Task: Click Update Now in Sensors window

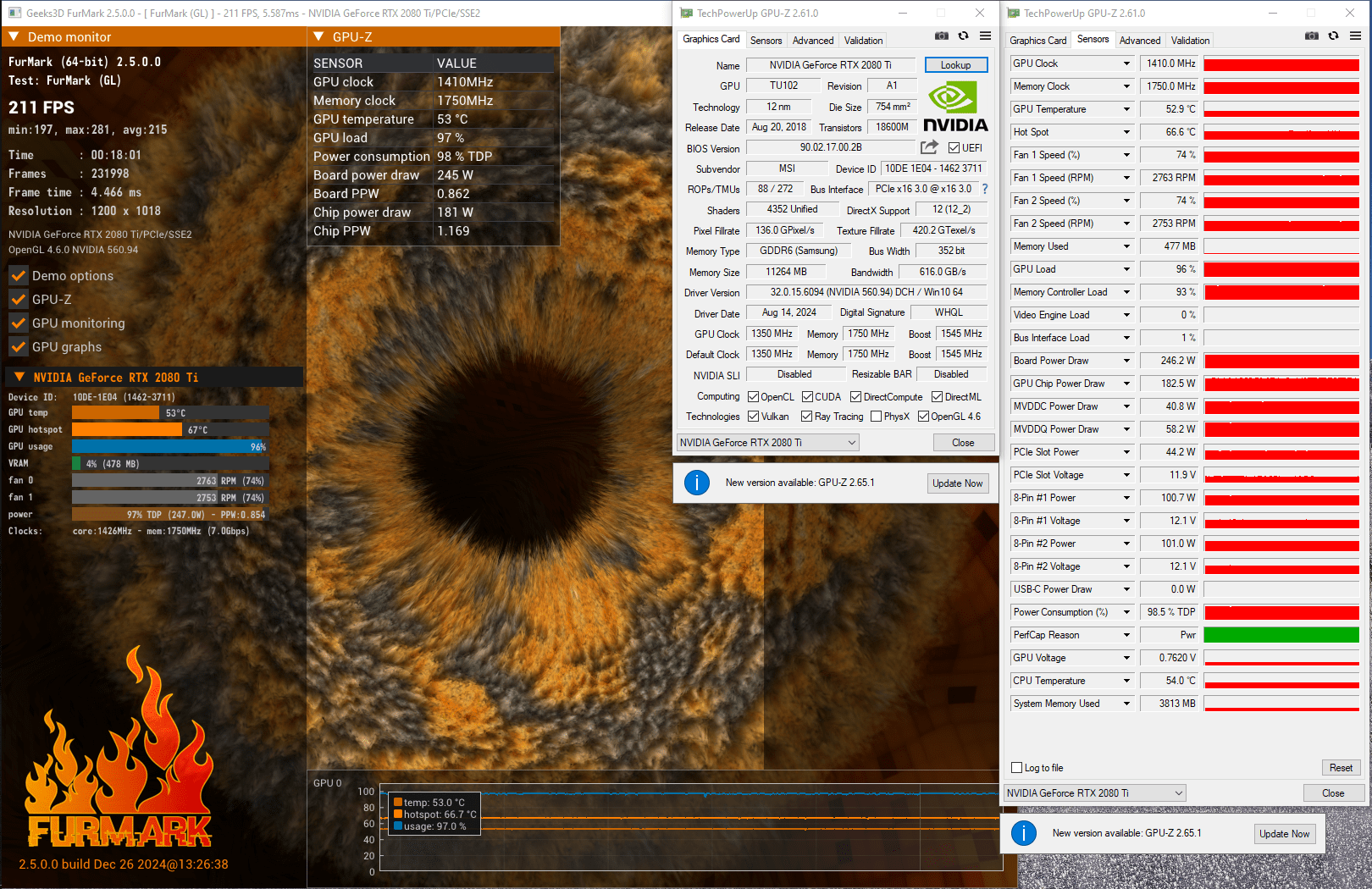Action: tap(1285, 834)
